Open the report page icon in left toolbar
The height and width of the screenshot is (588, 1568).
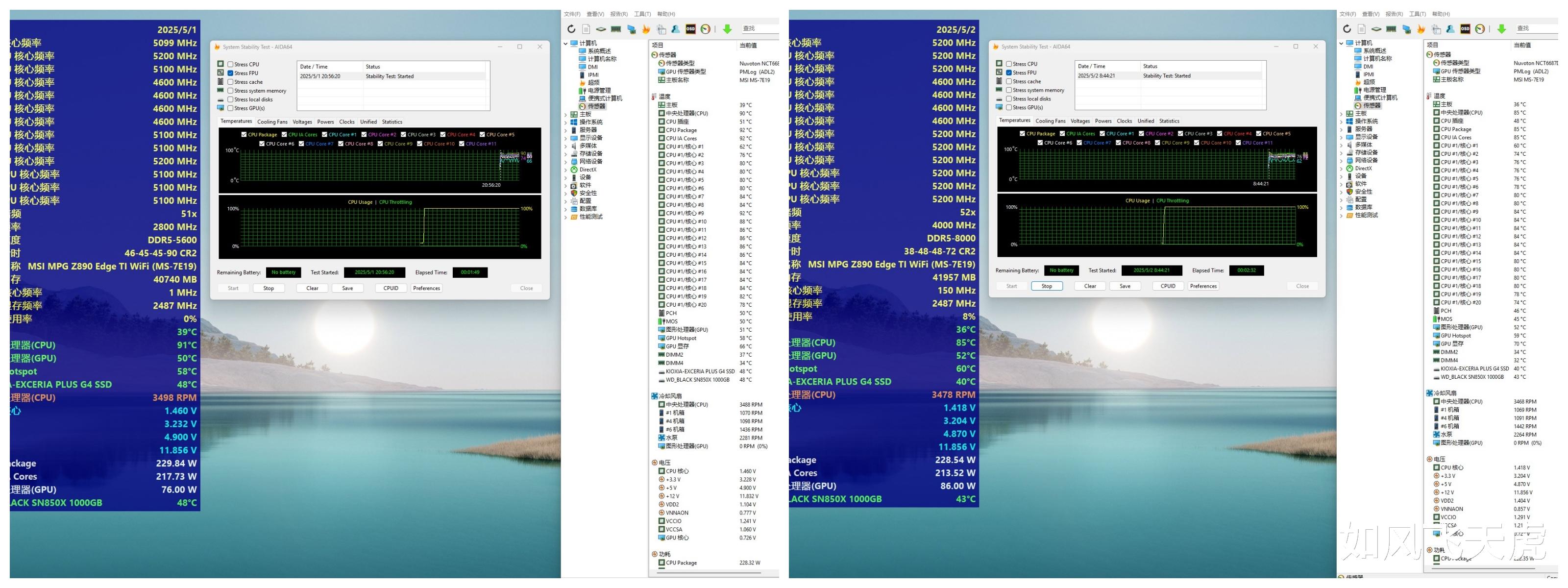pyautogui.click(x=586, y=28)
